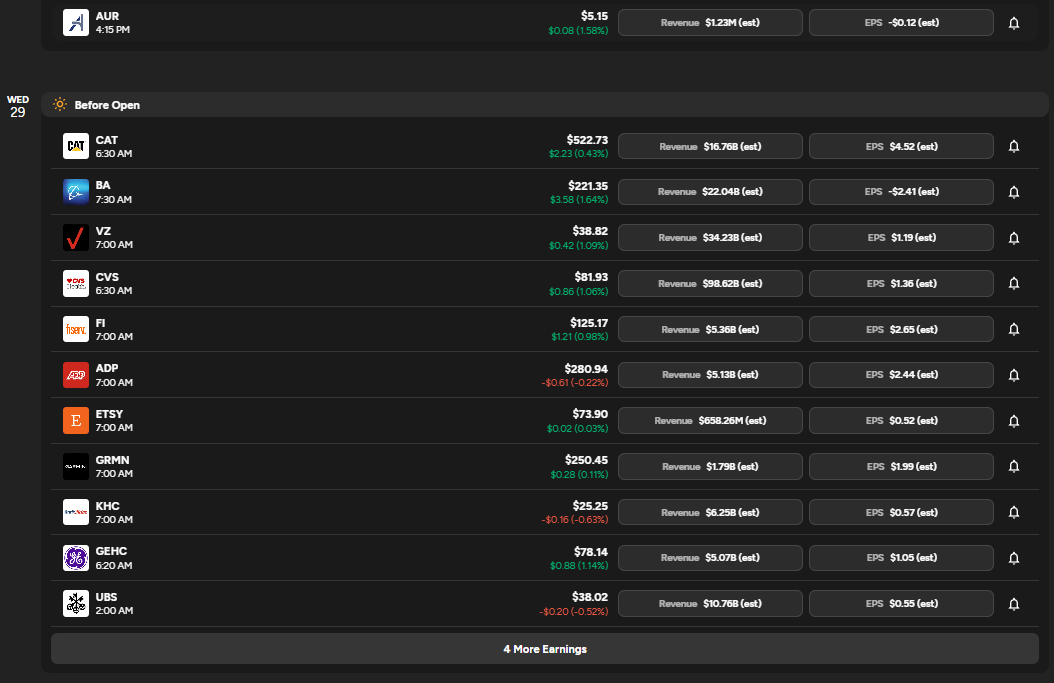Click KHC change -$0.16 (-0.63%)

click(x=575, y=520)
